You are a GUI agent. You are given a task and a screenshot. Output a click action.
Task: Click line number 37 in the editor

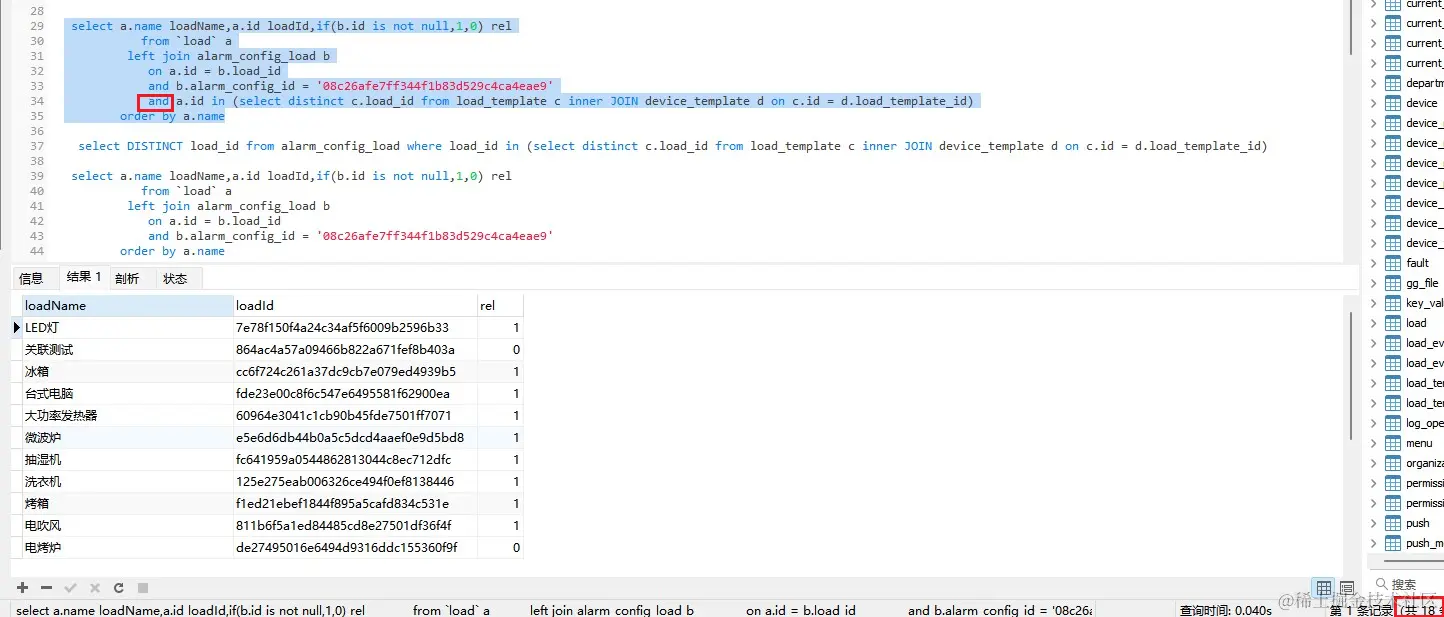(37, 146)
